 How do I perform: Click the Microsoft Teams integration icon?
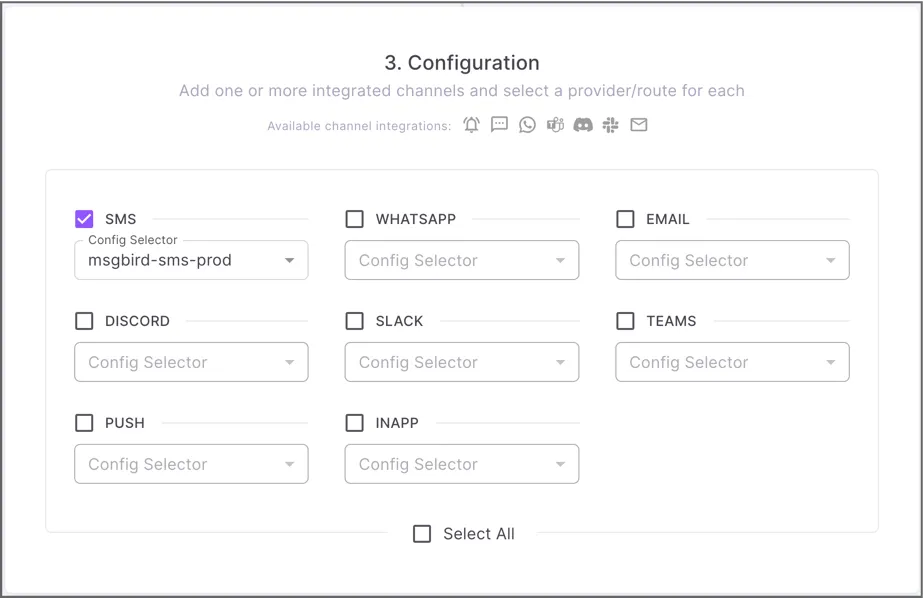pyautogui.click(x=555, y=125)
